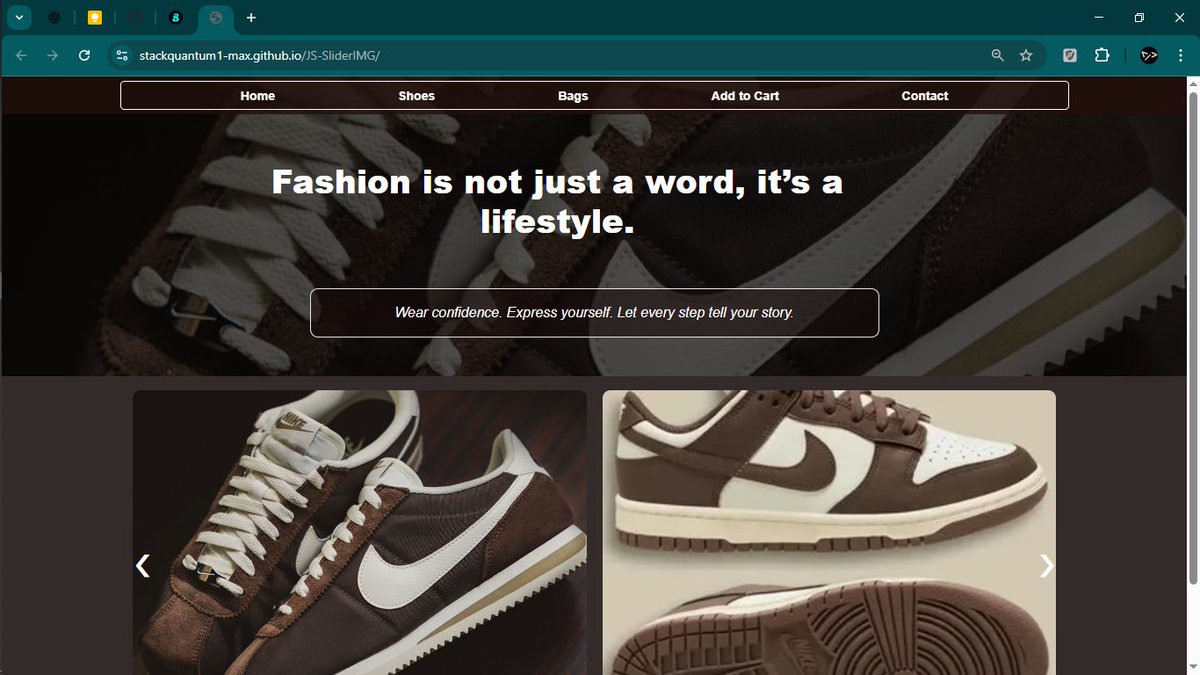Click the "Fashion is not just a word" headline
This screenshot has width=1200, height=675.
[x=557, y=201]
